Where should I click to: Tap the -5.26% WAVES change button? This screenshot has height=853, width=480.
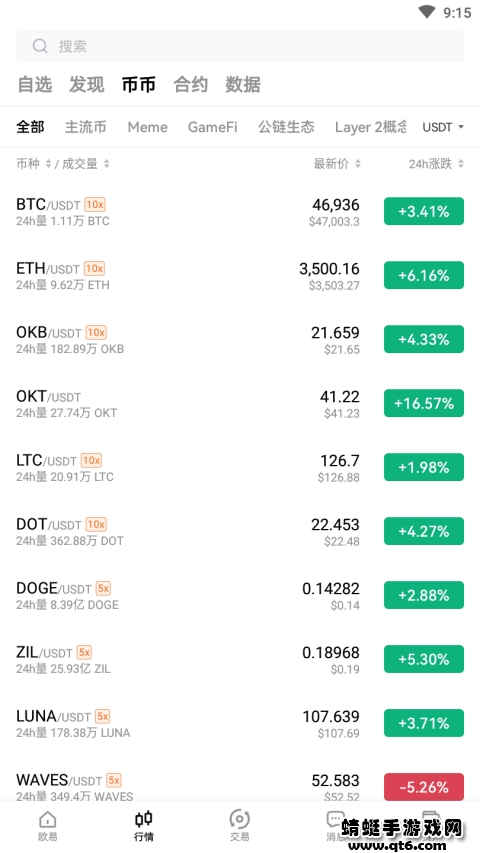[x=424, y=787]
